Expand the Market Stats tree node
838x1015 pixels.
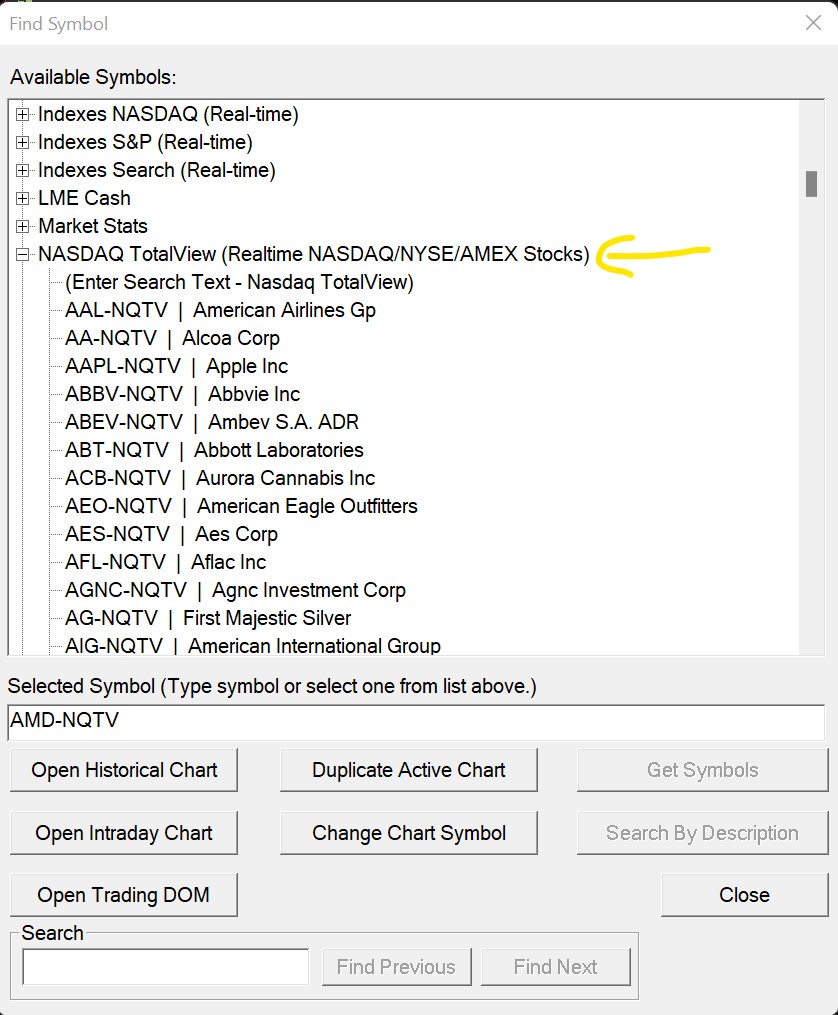[x=23, y=227]
